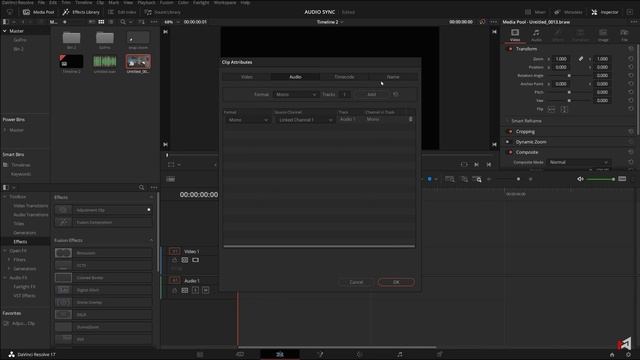Open the Format Mono dropdown in top row
640x360 pixels.
(295, 94)
